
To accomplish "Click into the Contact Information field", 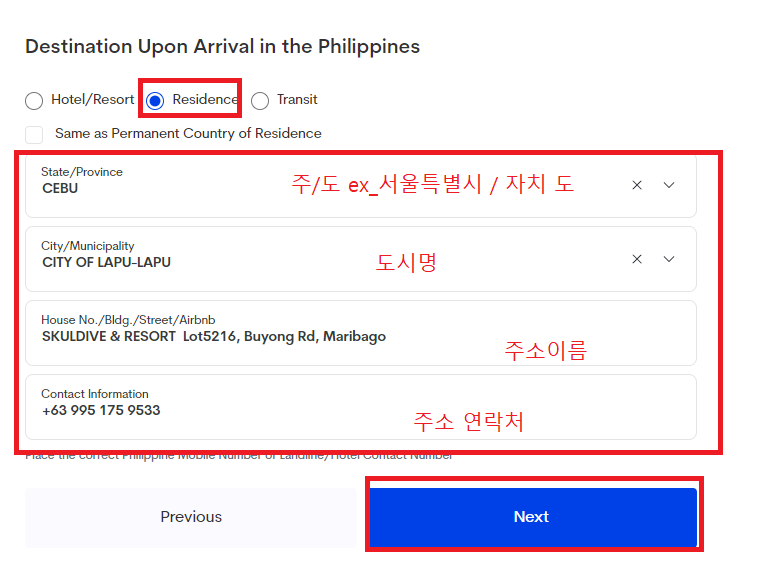I will coord(361,407).
